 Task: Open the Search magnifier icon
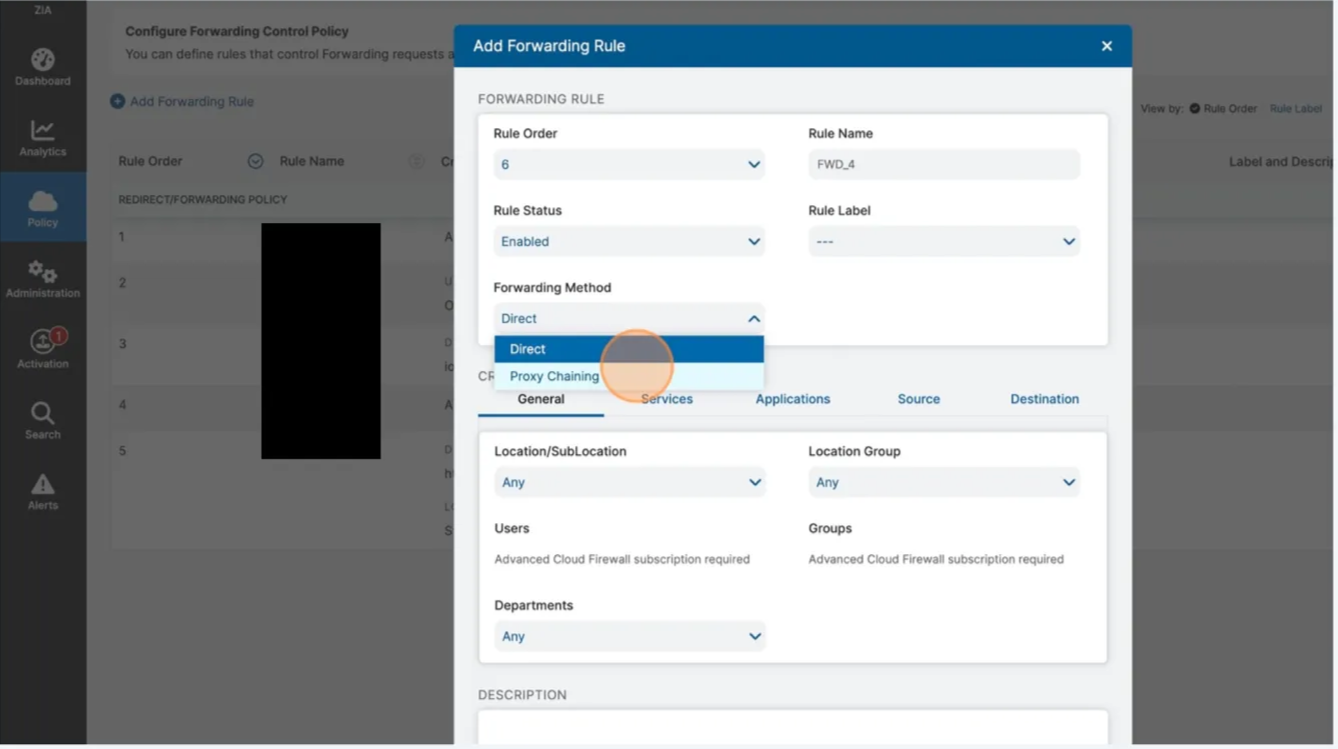42,413
